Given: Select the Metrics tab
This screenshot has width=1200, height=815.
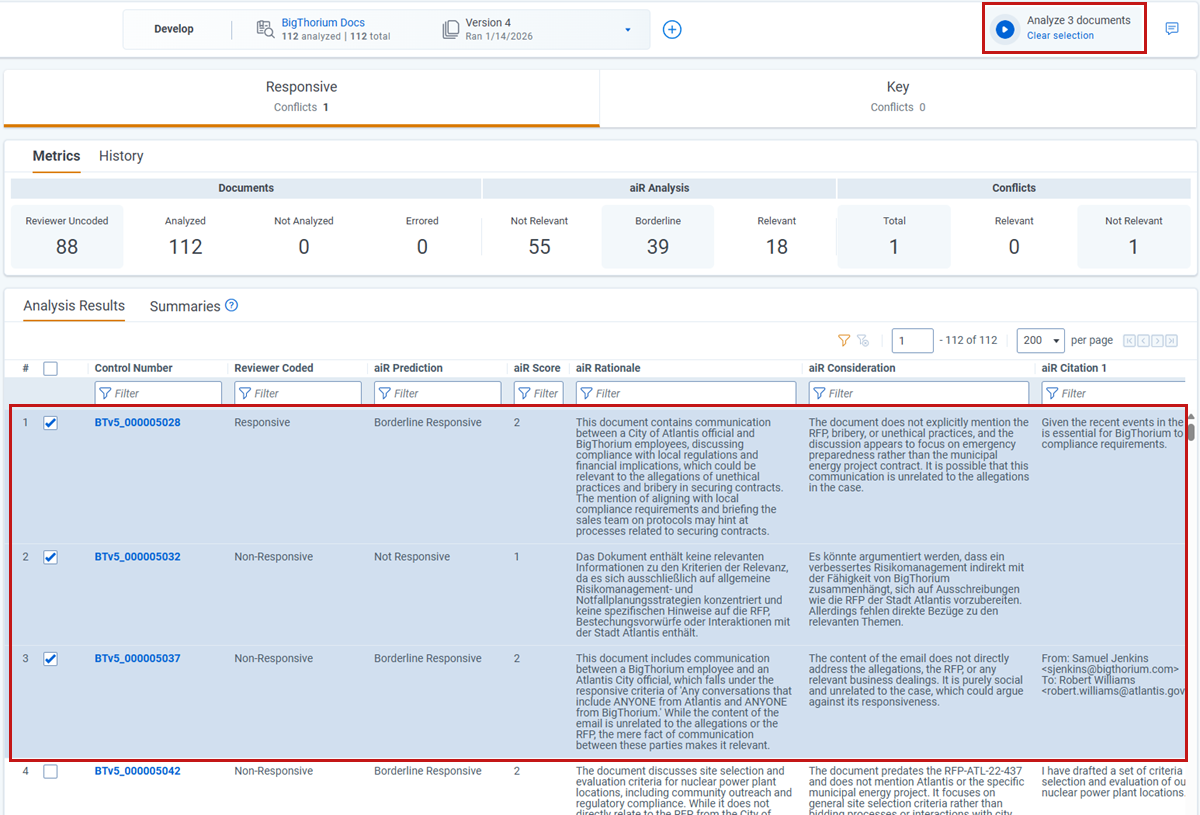Looking at the screenshot, I should 56,156.
